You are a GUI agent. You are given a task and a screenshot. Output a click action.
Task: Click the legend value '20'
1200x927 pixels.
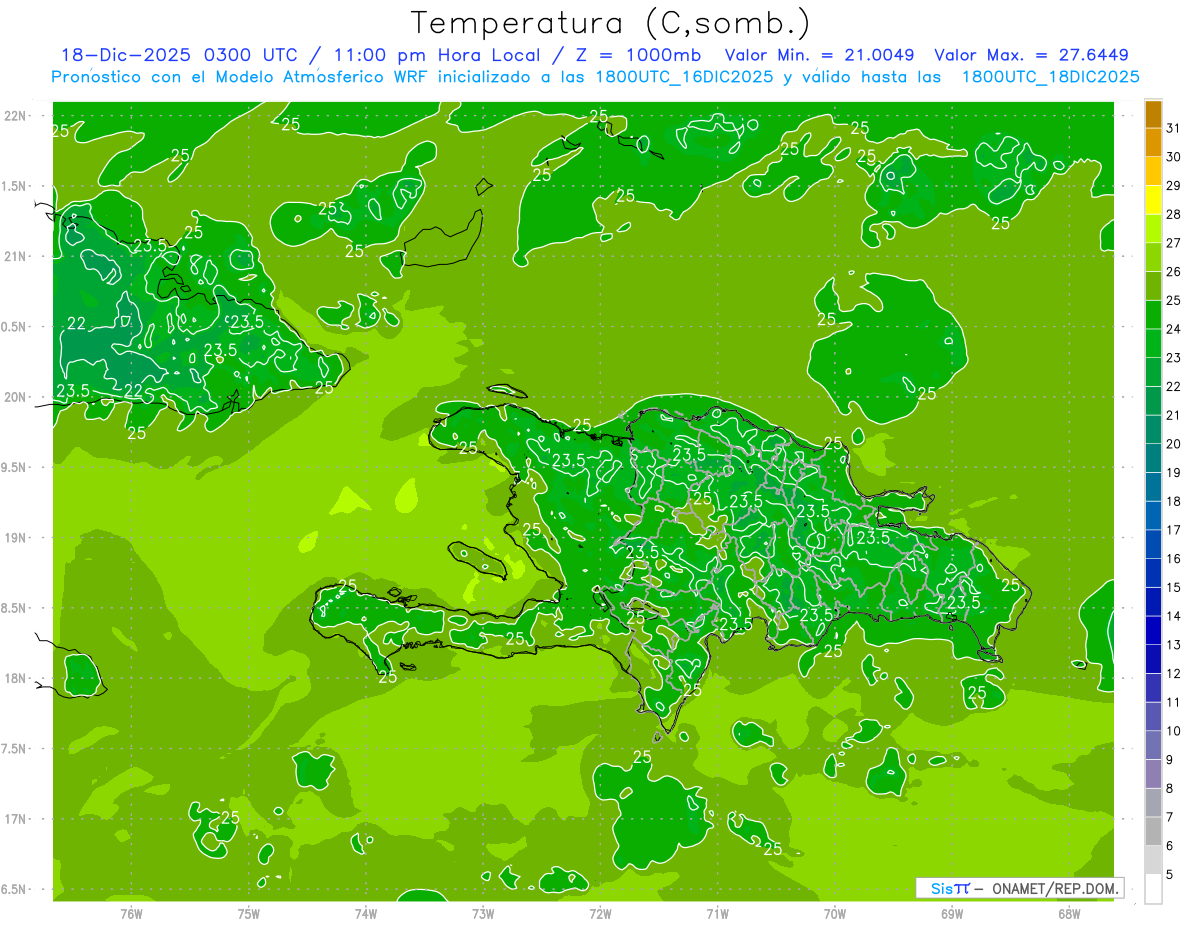click(1173, 444)
